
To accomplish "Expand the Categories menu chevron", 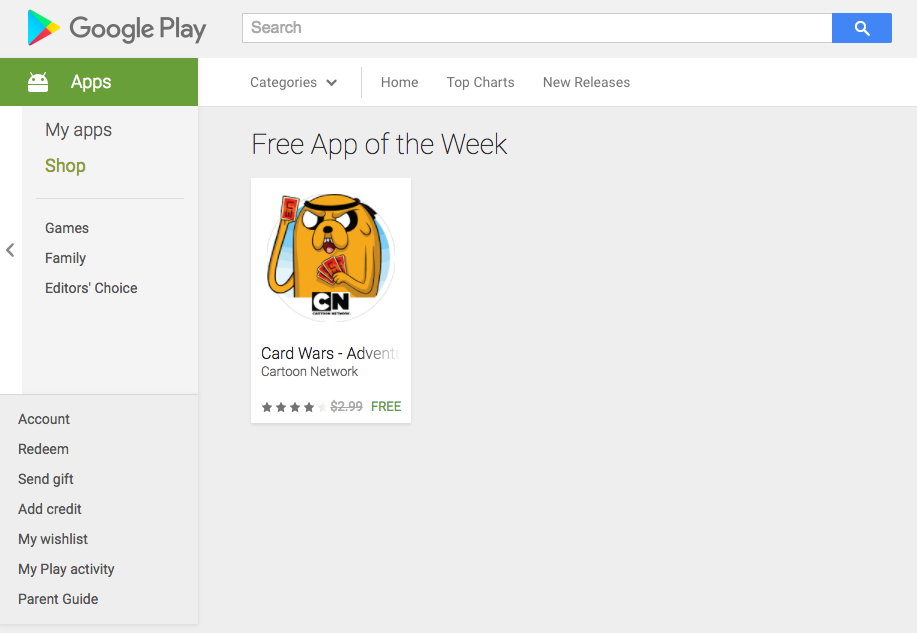I will 331,83.
